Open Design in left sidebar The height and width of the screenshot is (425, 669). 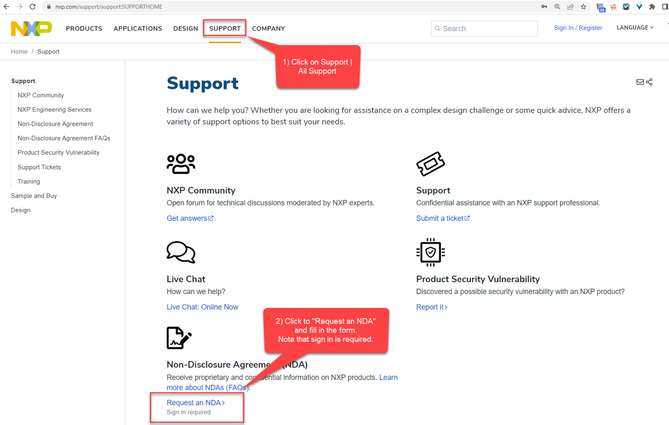[x=20, y=210]
